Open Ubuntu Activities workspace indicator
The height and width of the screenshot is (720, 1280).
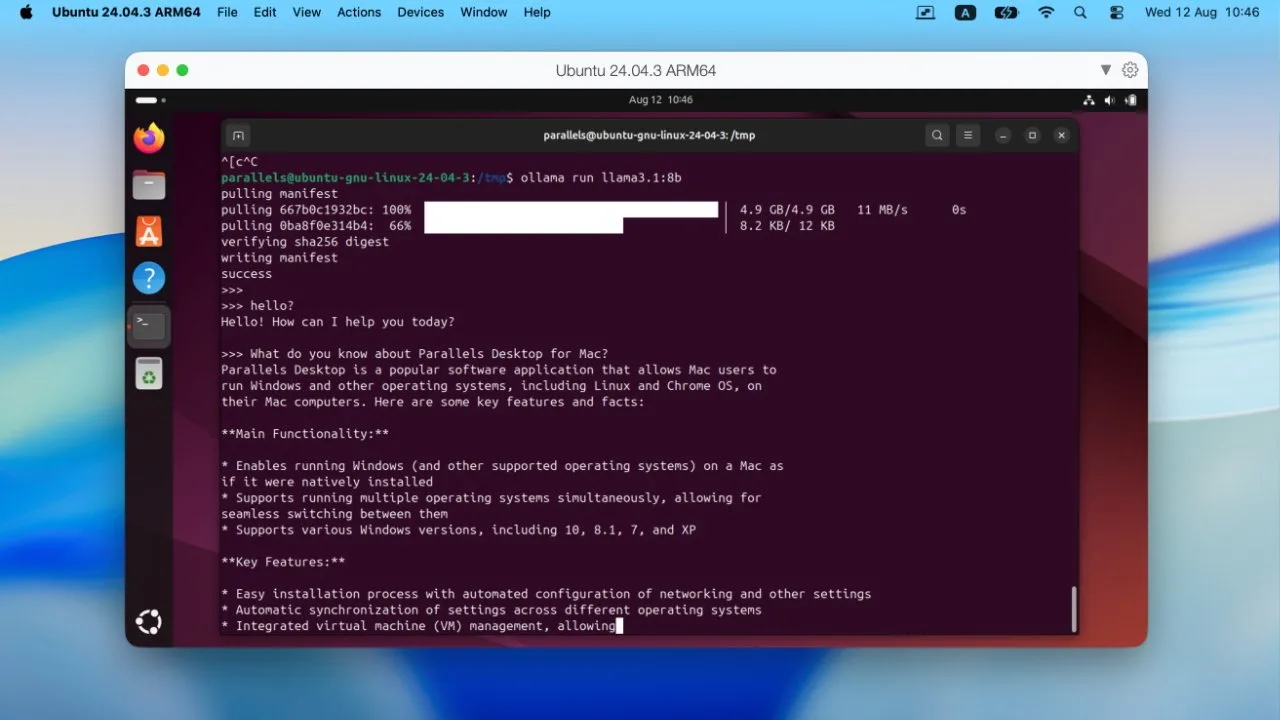pyautogui.click(x=151, y=100)
